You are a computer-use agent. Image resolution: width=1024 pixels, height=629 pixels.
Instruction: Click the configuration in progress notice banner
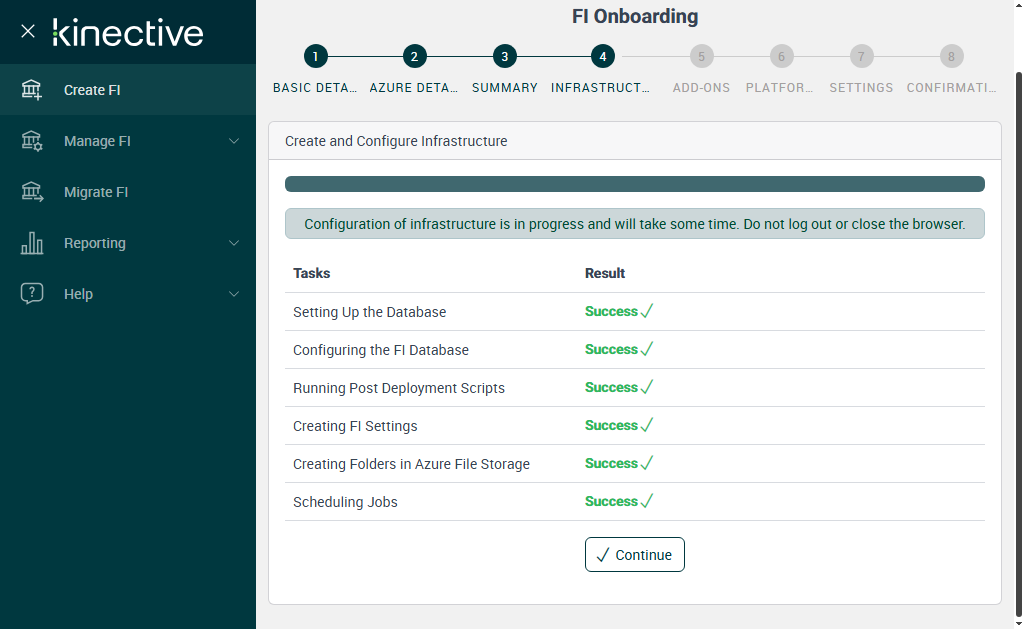(x=635, y=224)
